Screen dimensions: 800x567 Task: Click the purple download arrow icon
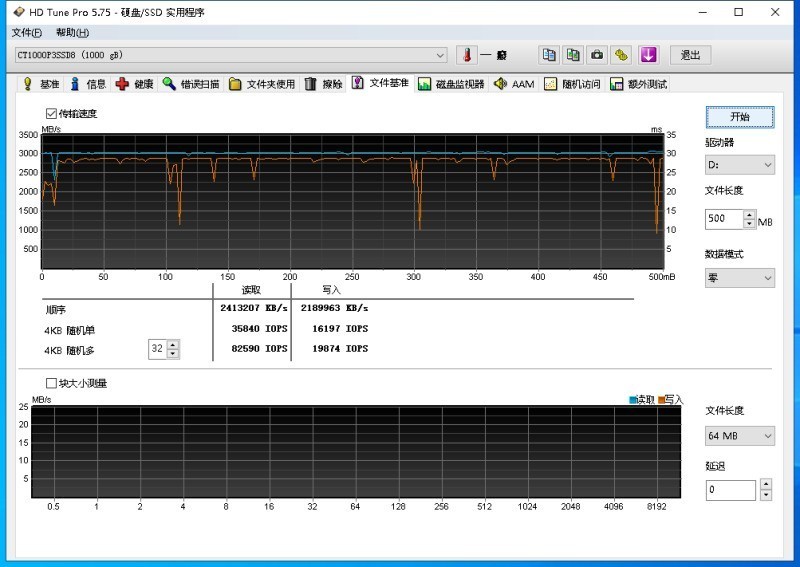click(648, 55)
